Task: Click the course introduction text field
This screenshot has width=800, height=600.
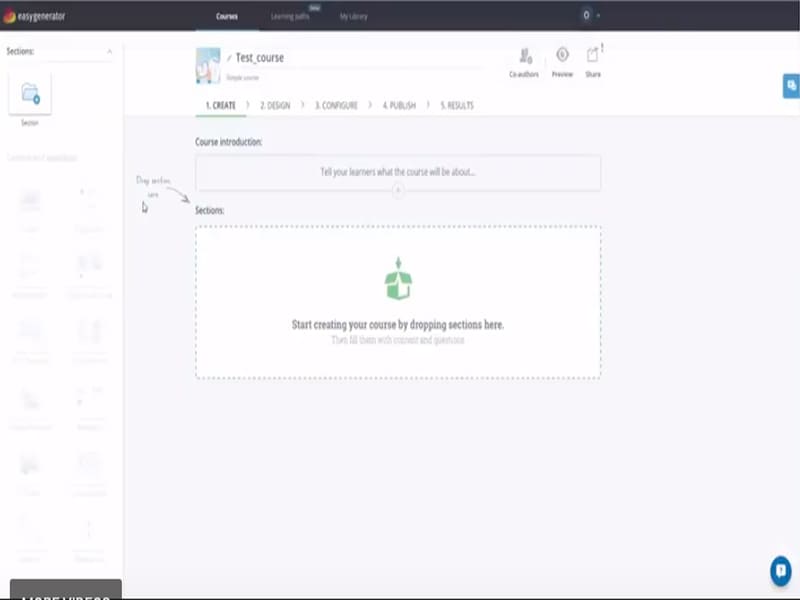Action: click(x=397, y=172)
